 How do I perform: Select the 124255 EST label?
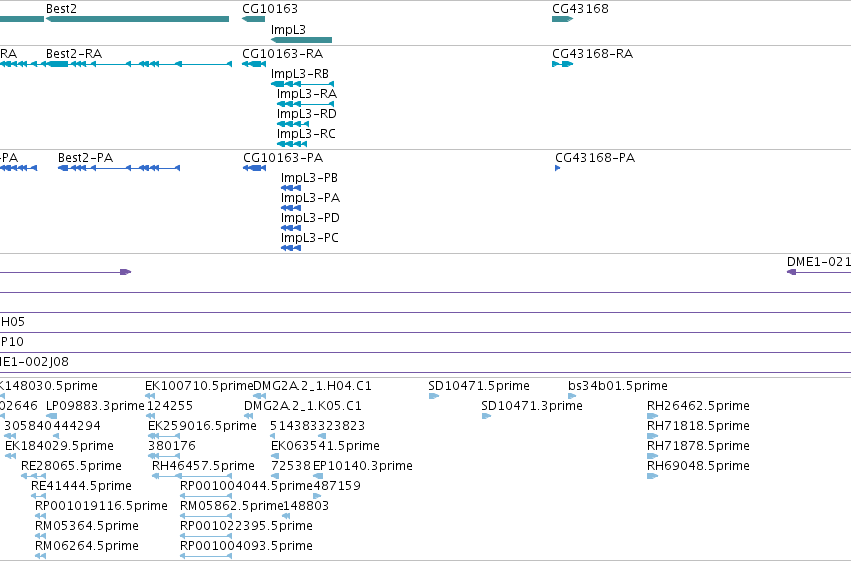169,406
